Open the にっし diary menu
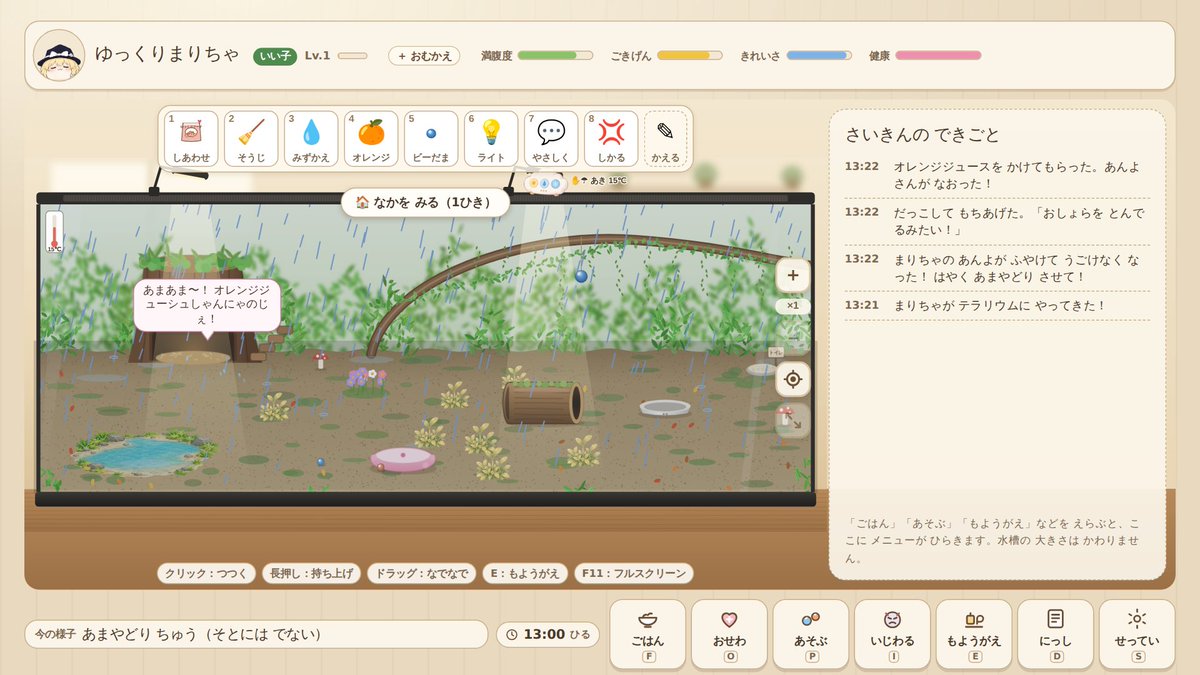Image resolution: width=1200 pixels, height=675 pixels. tap(1055, 634)
